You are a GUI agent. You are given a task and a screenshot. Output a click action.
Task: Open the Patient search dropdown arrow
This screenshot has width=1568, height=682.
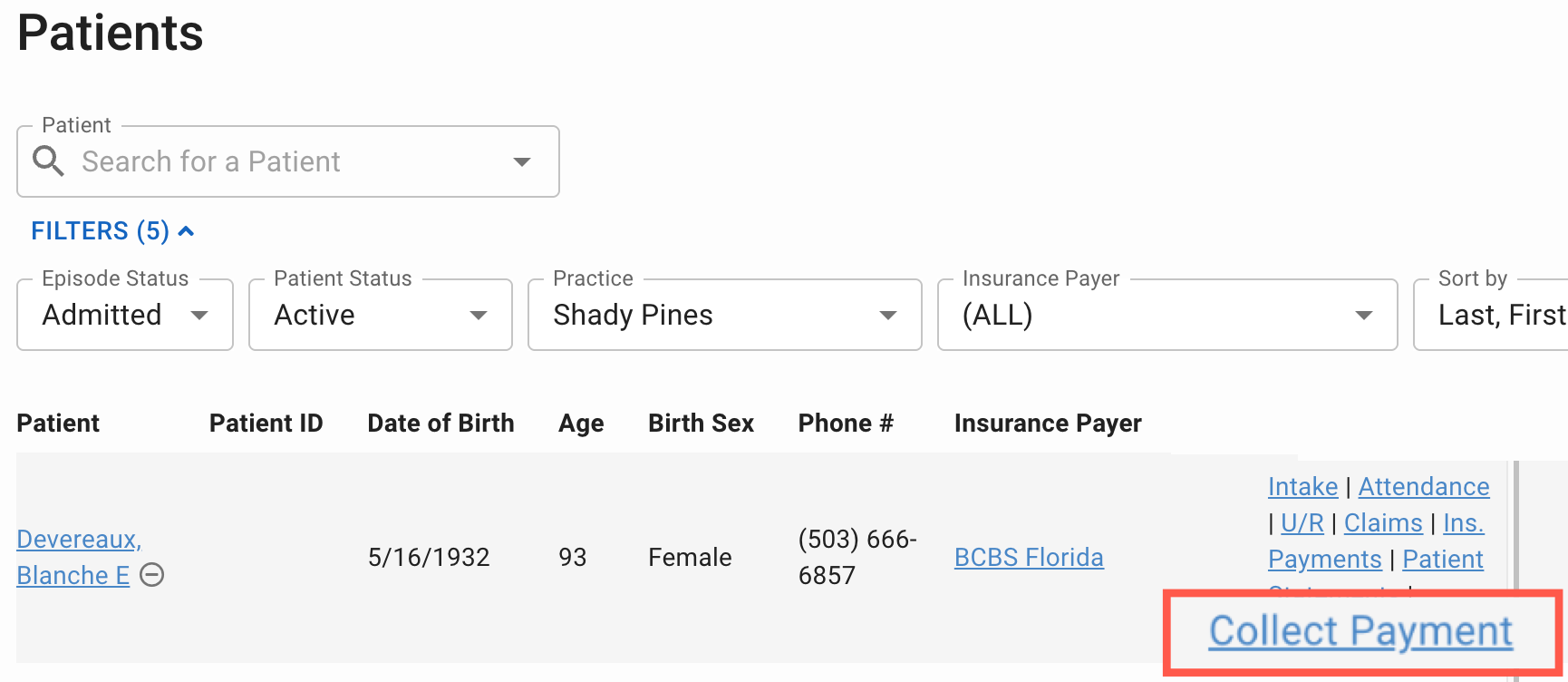(x=522, y=161)
